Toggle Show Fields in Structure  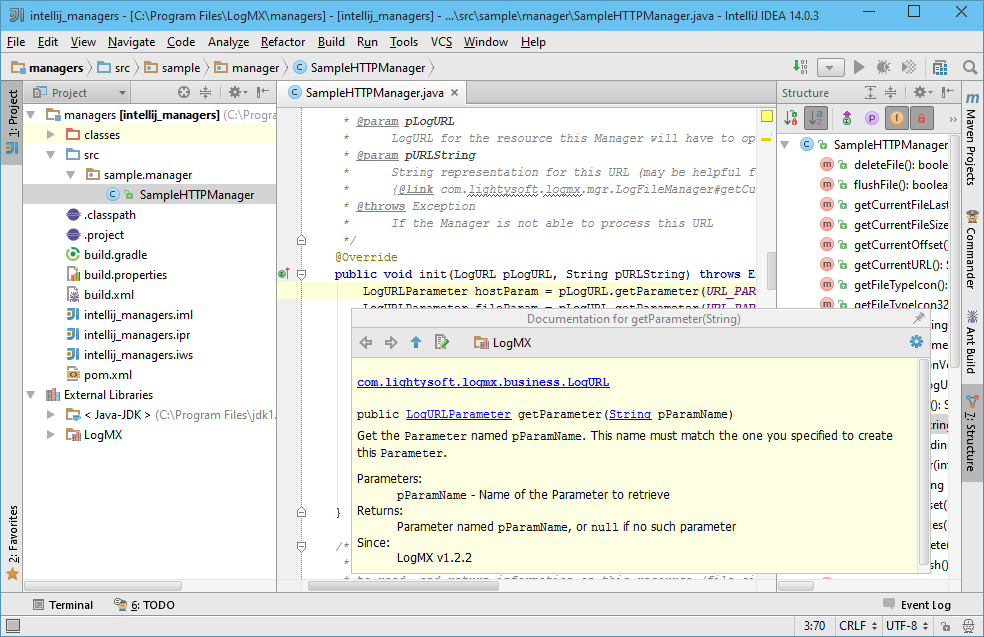(x=897, y=117)
